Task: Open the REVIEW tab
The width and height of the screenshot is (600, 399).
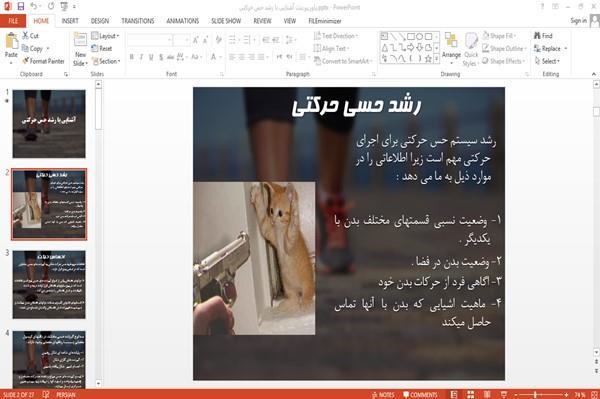Action: 262,21
